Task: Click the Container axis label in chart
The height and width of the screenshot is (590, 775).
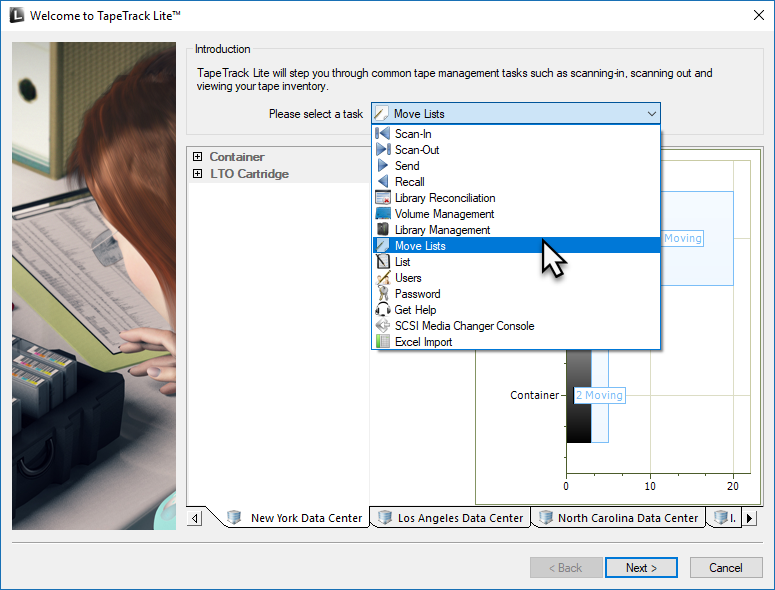Action: pyautogui.click(x=534, y=395)
